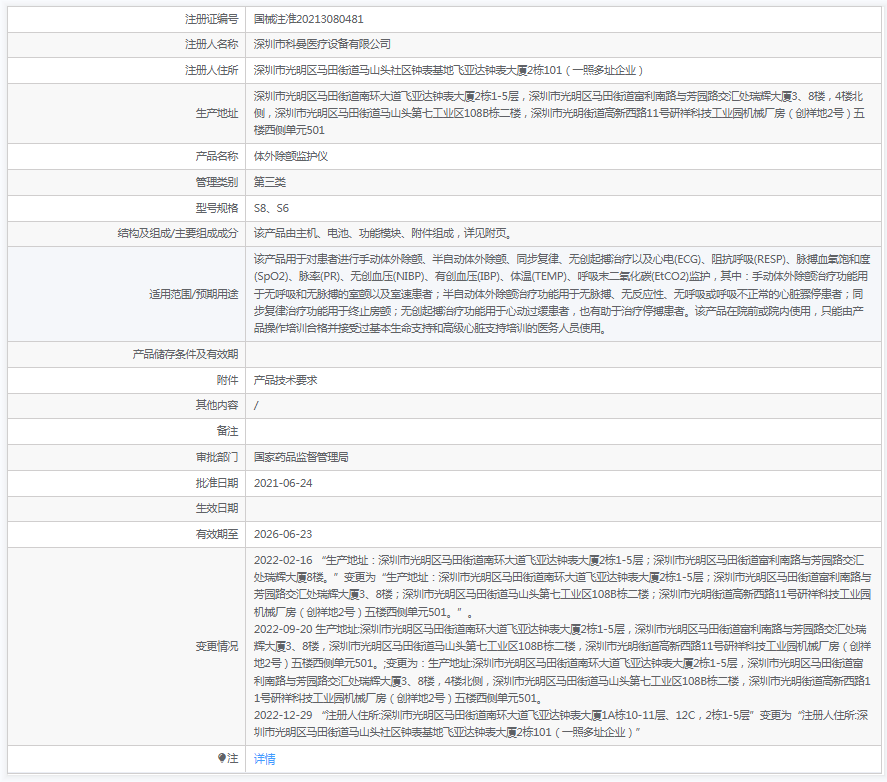Viewport: 887px width, 782px height.
Task: Click the change entry dated 2022-09-20
Action: click(x=562, y=663)
